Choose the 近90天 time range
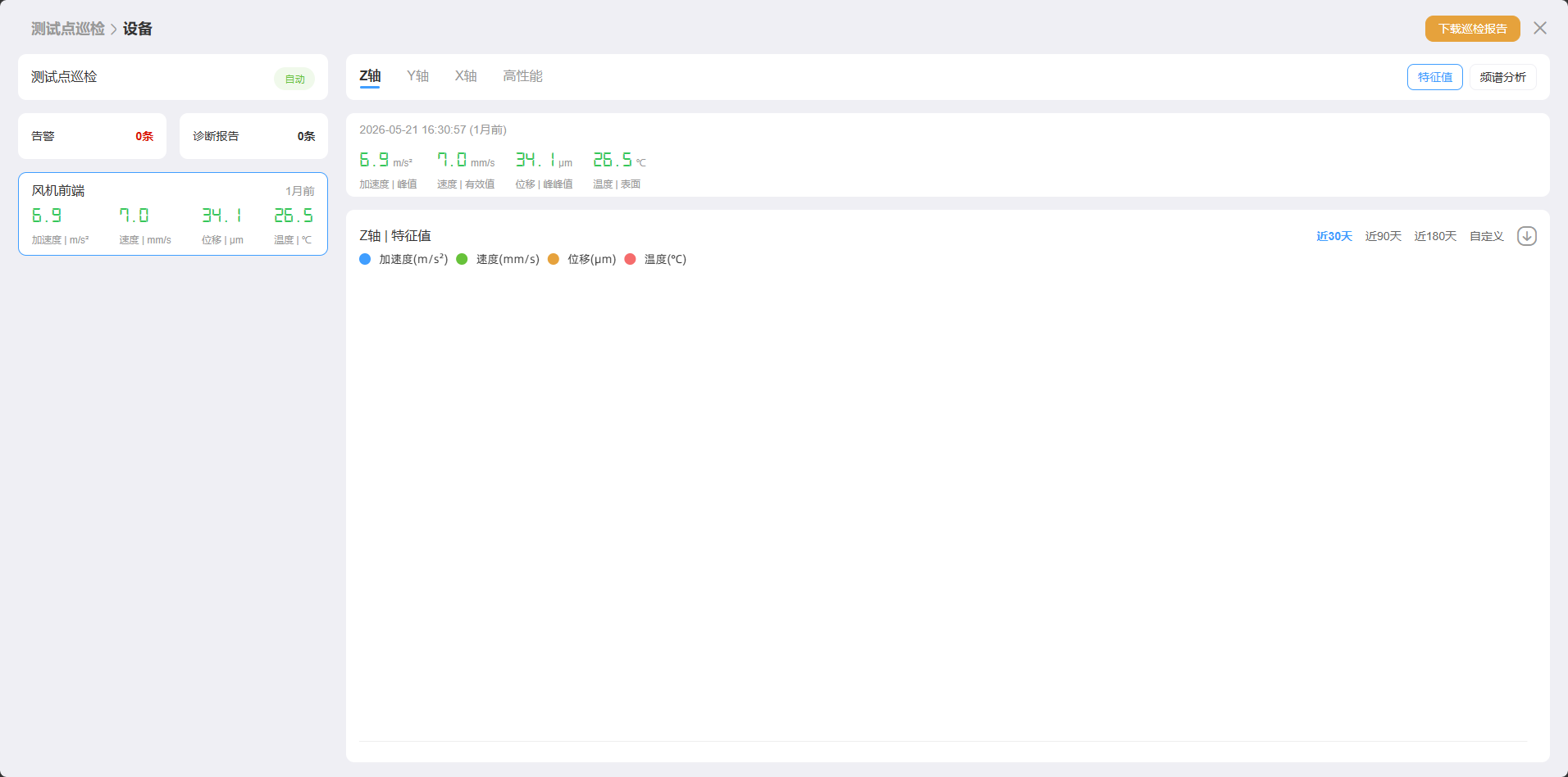1568x777 pixels. [x=1383, y=236]
